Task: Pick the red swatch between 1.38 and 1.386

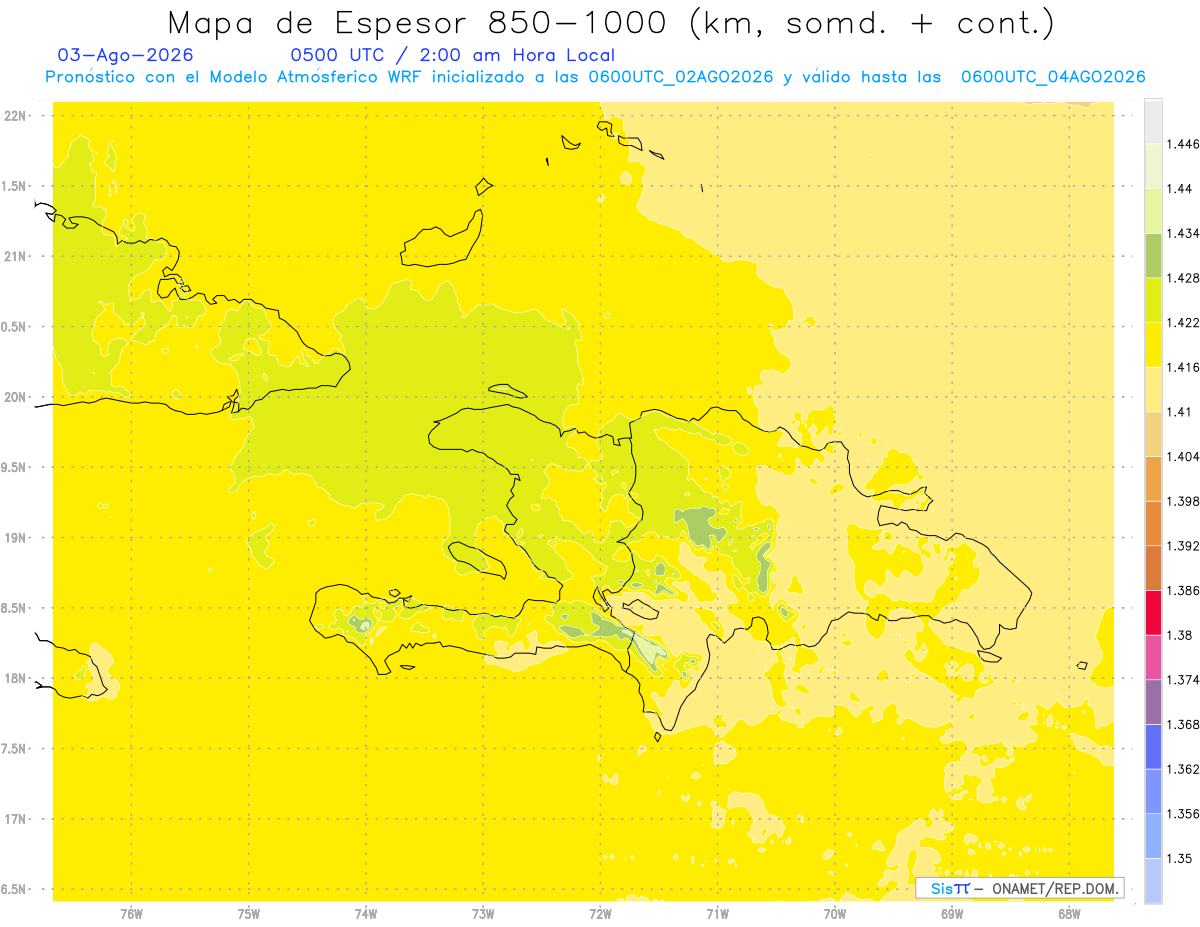Action: click(1153, 612)
